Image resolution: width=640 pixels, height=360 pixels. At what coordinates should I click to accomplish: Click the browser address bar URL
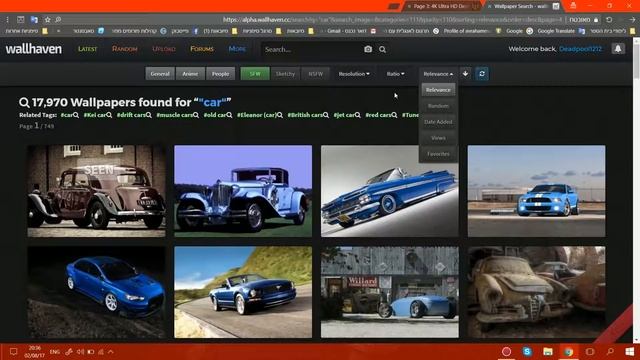392,20
